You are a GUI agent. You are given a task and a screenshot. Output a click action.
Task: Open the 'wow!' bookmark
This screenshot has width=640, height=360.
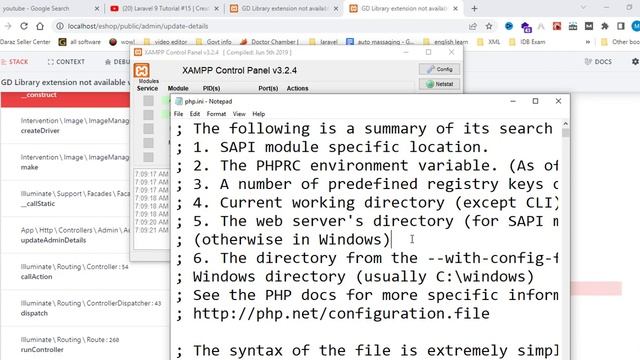pyautogui.click(x=122, y=42)
